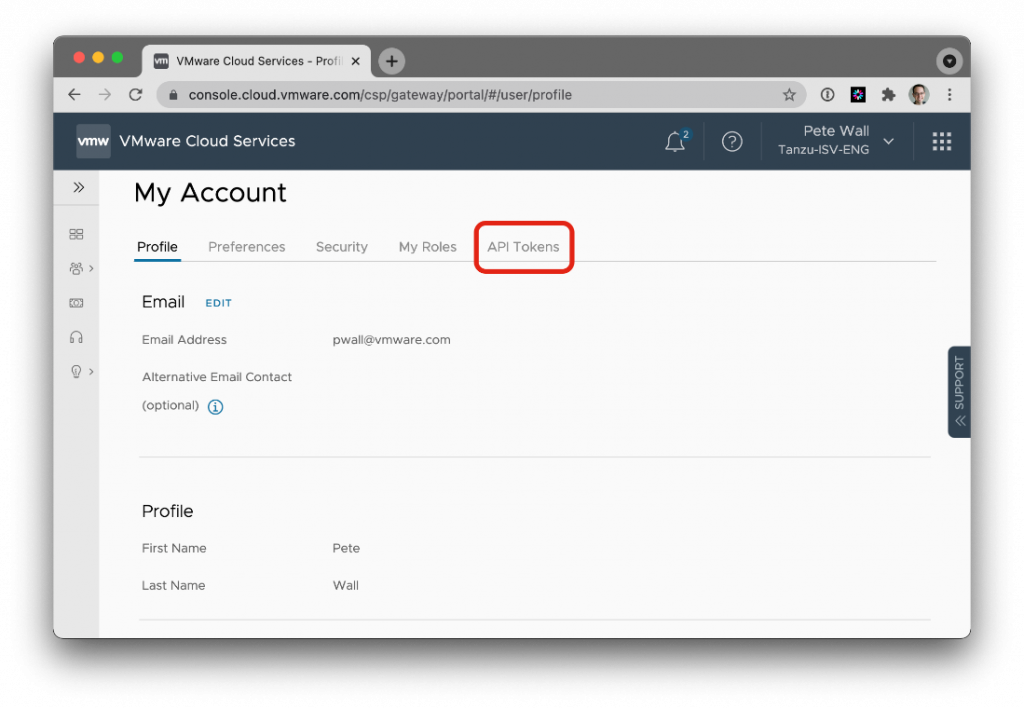Open the My Roles tab

click(x=428, y=247)
